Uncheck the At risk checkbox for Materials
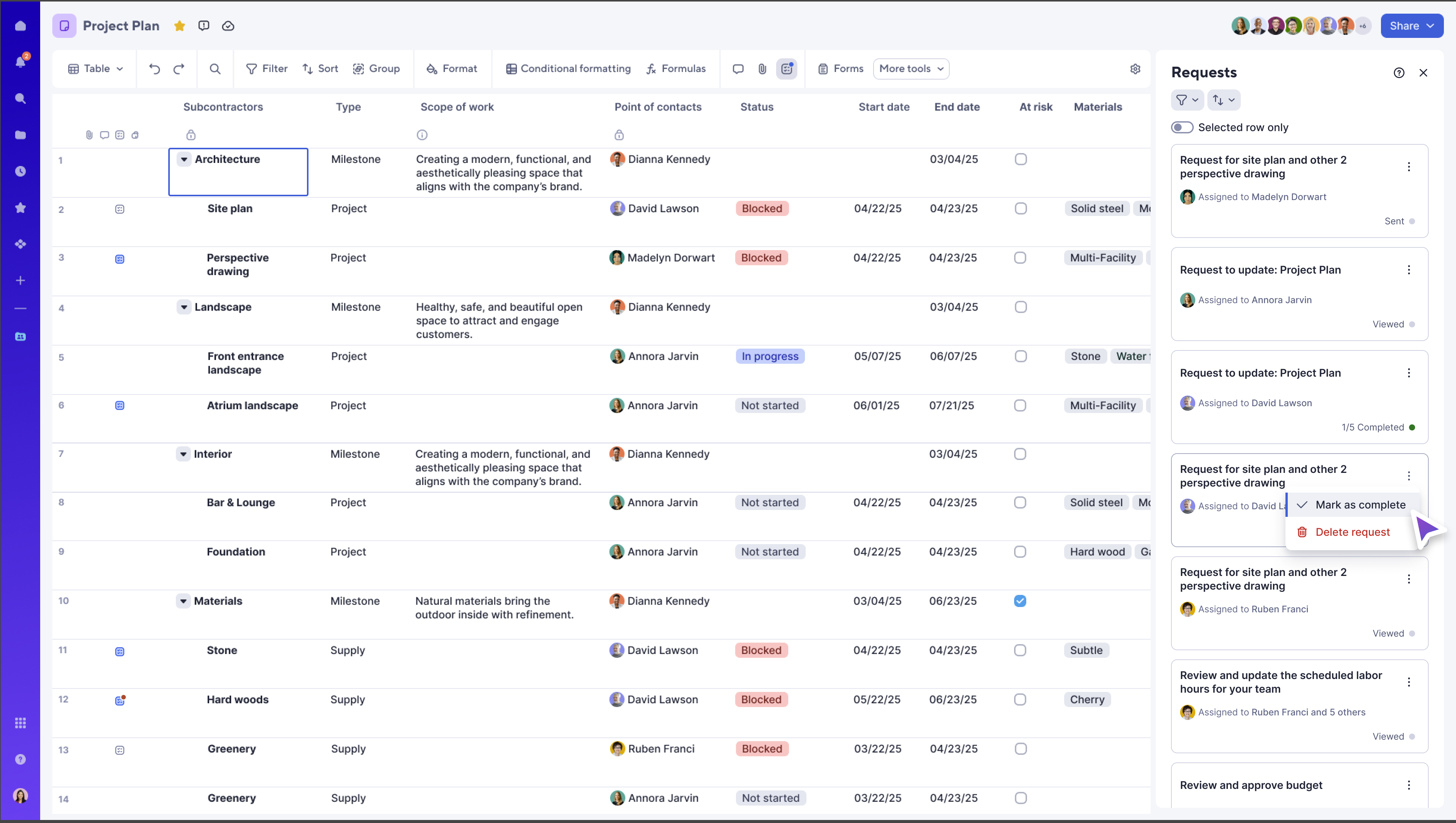This screenshot has width=1456, height=823. pyautogui.click(x=1020, y=601)
